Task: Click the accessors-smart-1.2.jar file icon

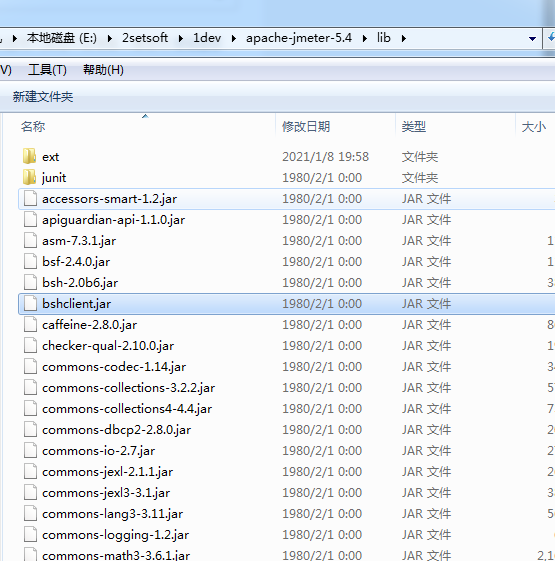Action: tap(30, 199)
